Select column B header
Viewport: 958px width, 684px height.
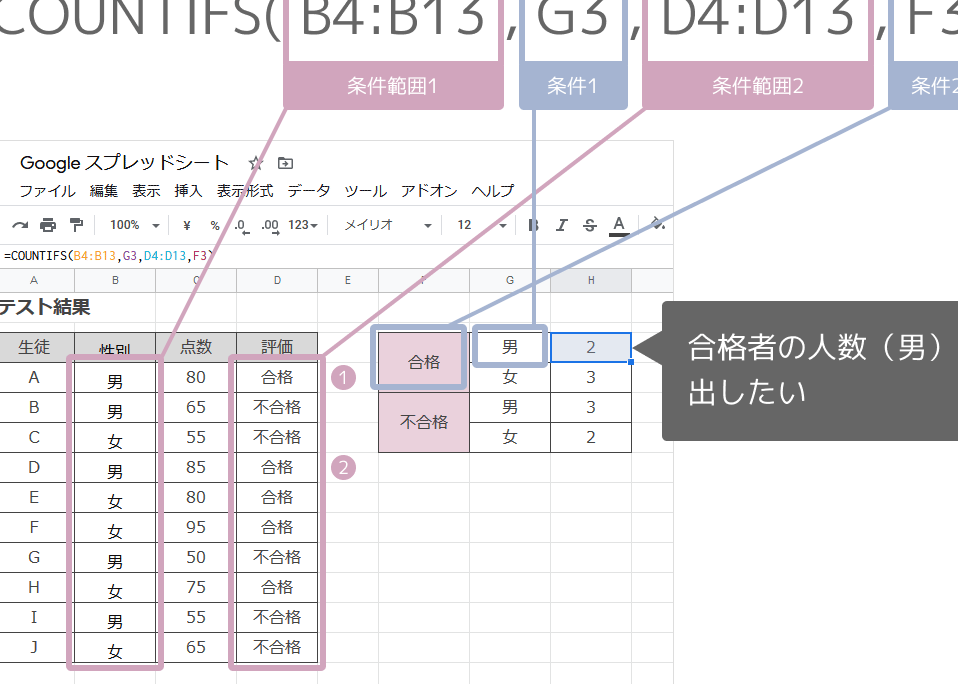click(115, 280)
